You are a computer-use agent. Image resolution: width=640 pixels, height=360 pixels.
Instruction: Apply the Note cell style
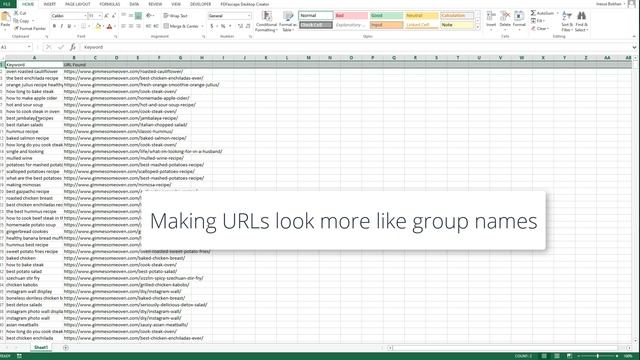[457, 25]
